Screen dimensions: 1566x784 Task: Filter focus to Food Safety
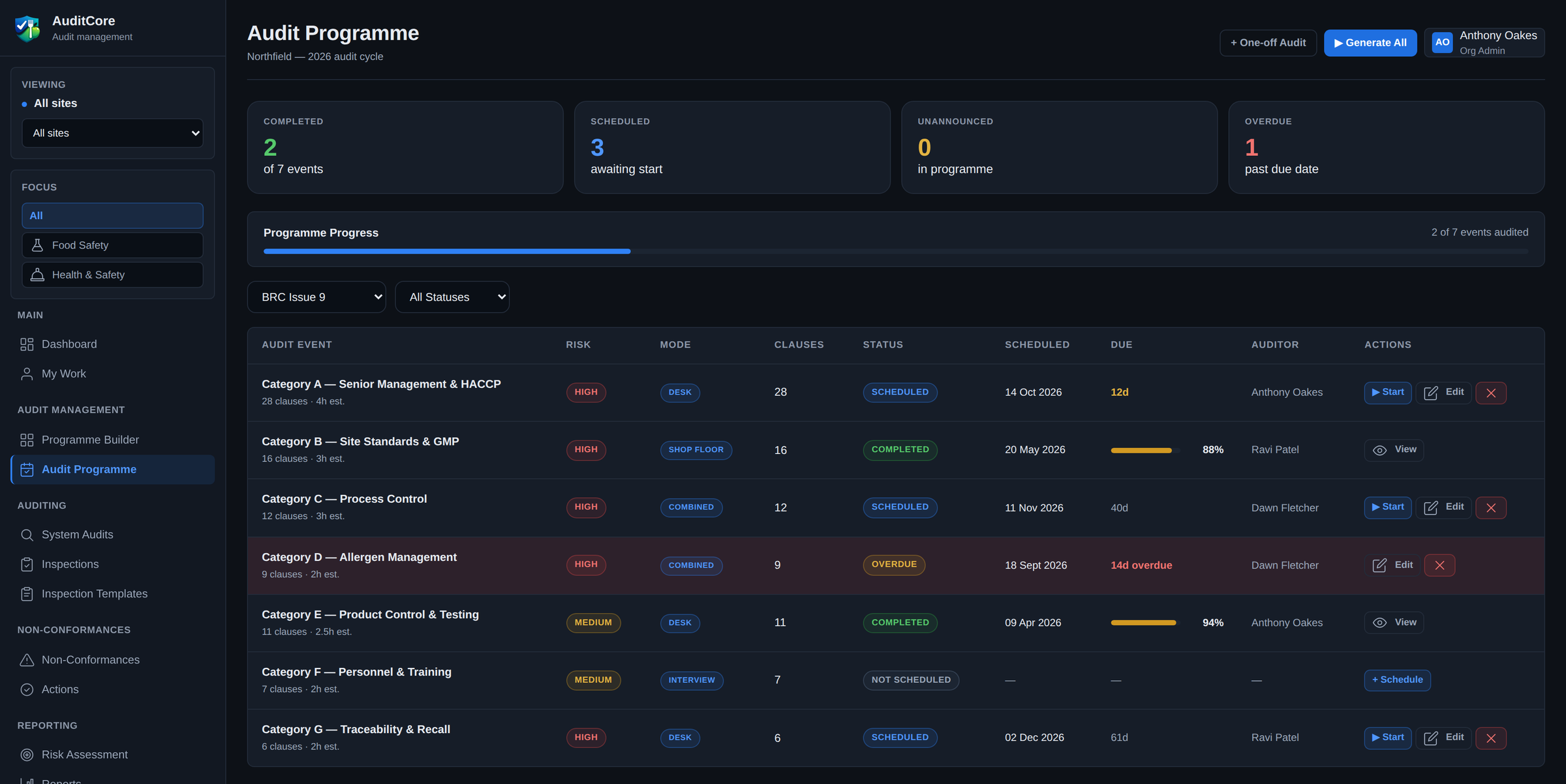[x=112, y=245]
